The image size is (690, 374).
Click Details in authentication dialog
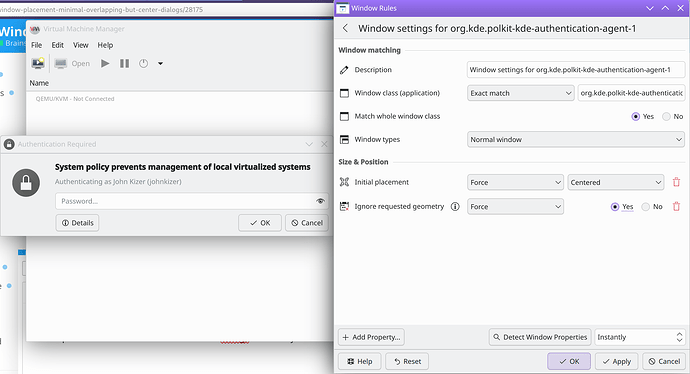pyautogui.click(x=77, y=223)
